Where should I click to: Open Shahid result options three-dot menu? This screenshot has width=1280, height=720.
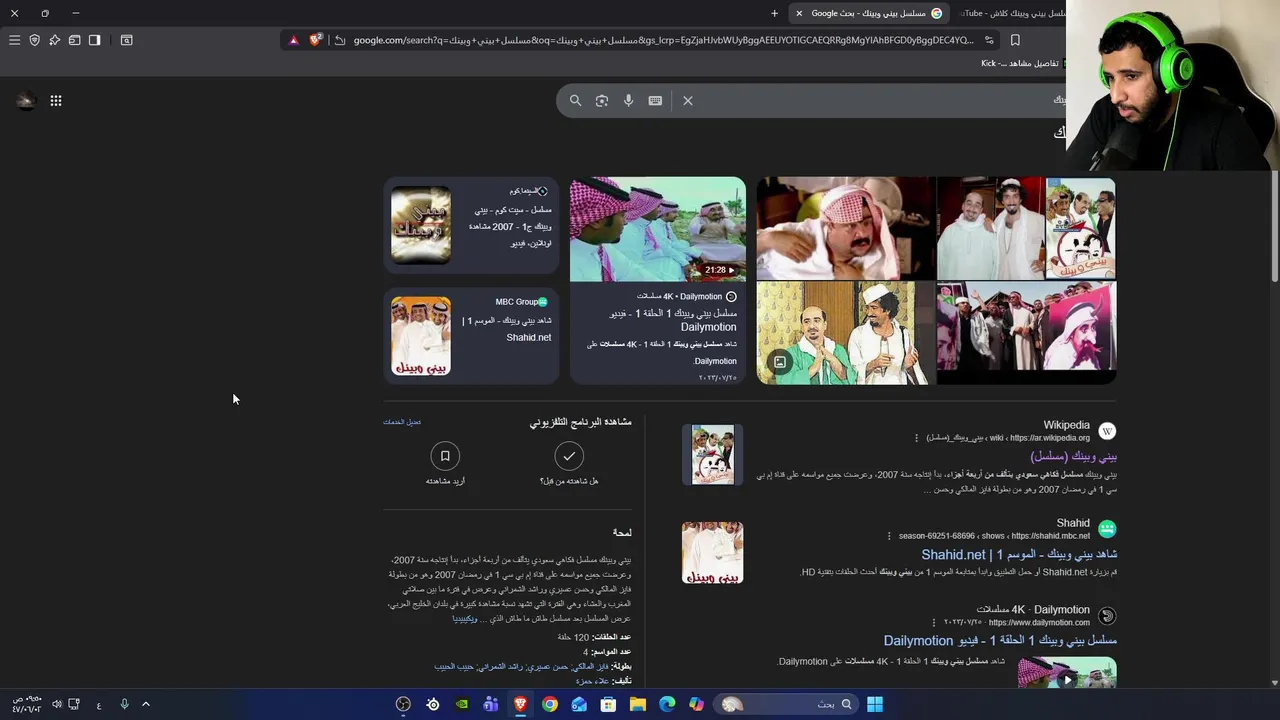click(888, 536)
